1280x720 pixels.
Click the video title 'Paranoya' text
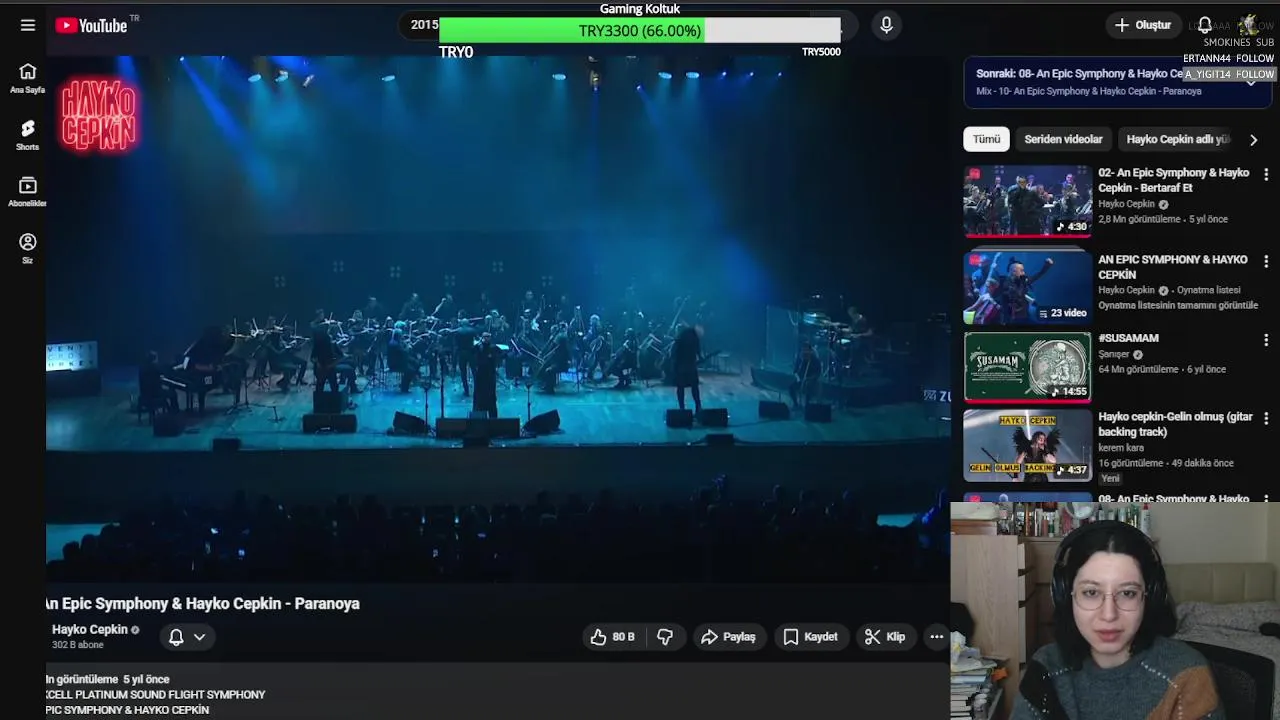coord(327,603)
